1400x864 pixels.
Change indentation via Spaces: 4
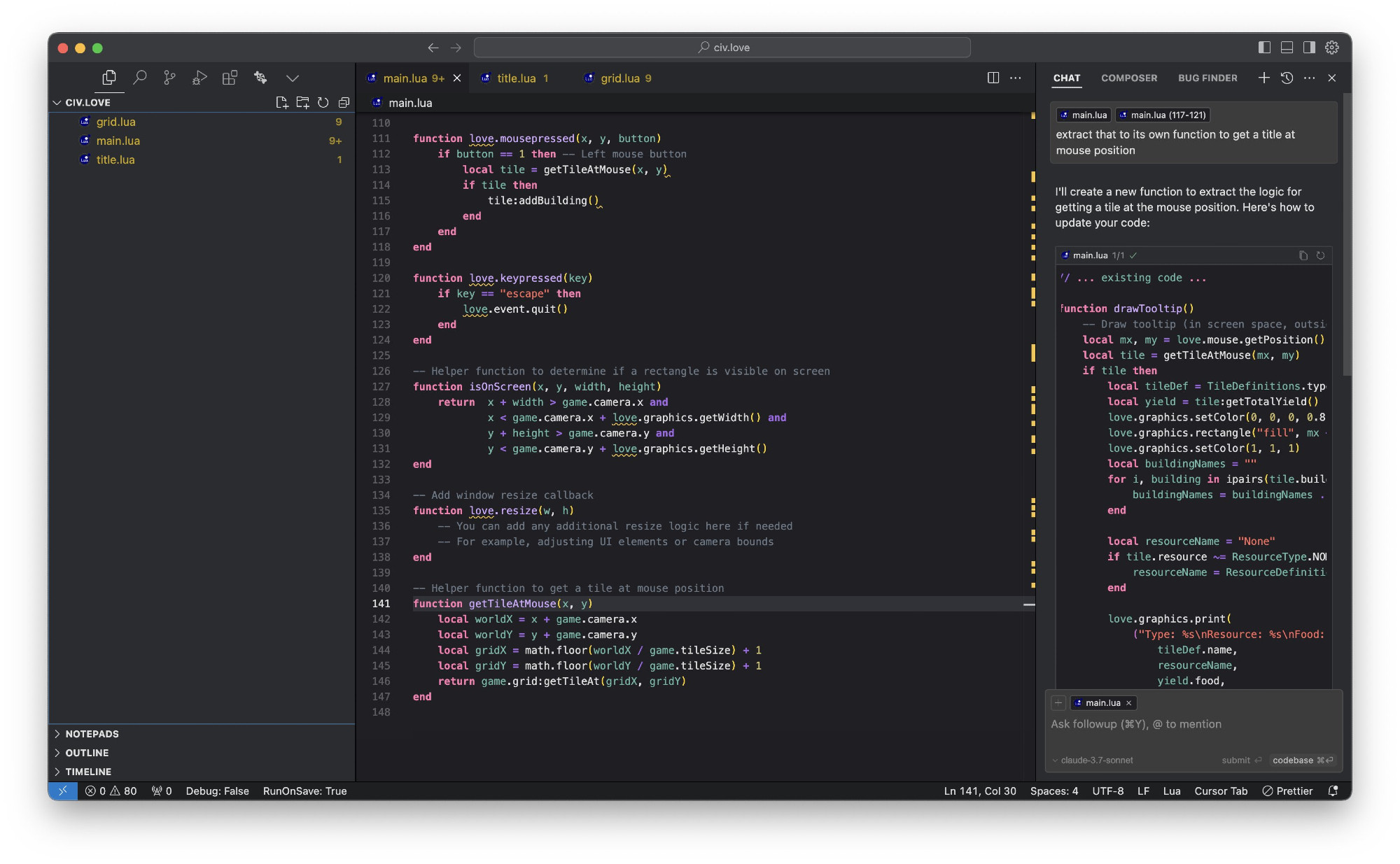1054,791
